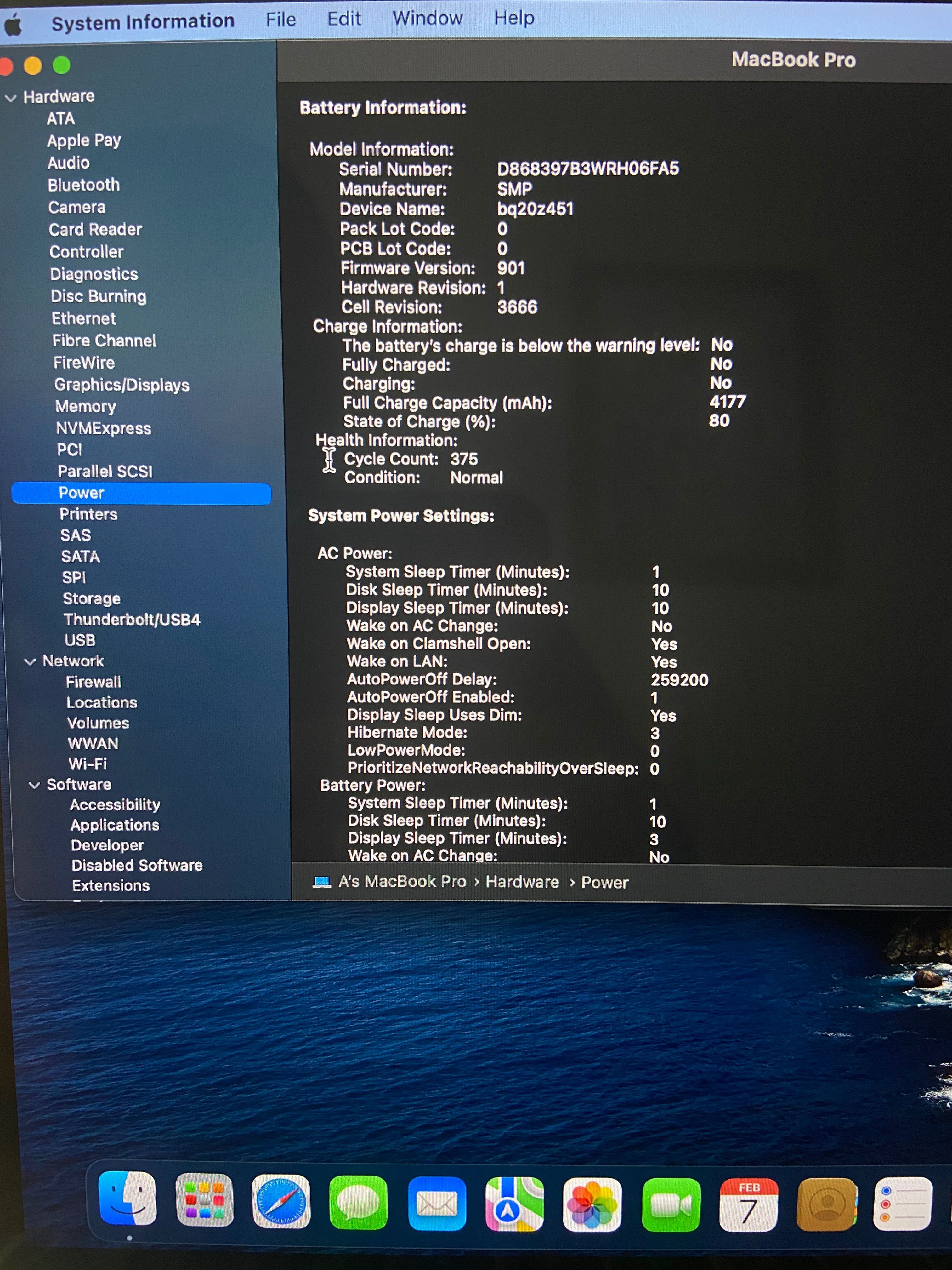Open Calendar showing FEB 7

tap(749, 1204)
